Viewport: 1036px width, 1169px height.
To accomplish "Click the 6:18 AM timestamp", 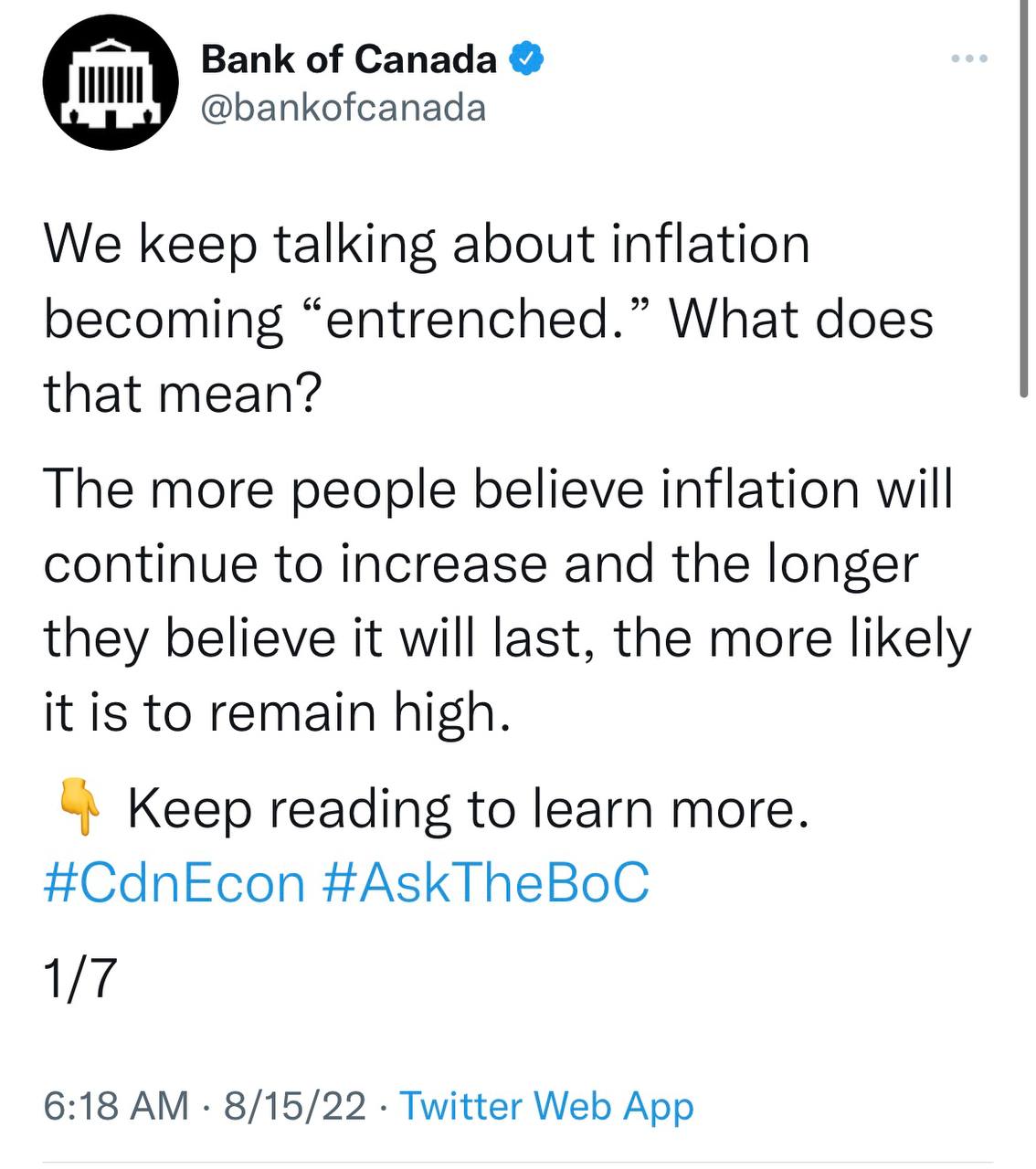I will 116,1105.
